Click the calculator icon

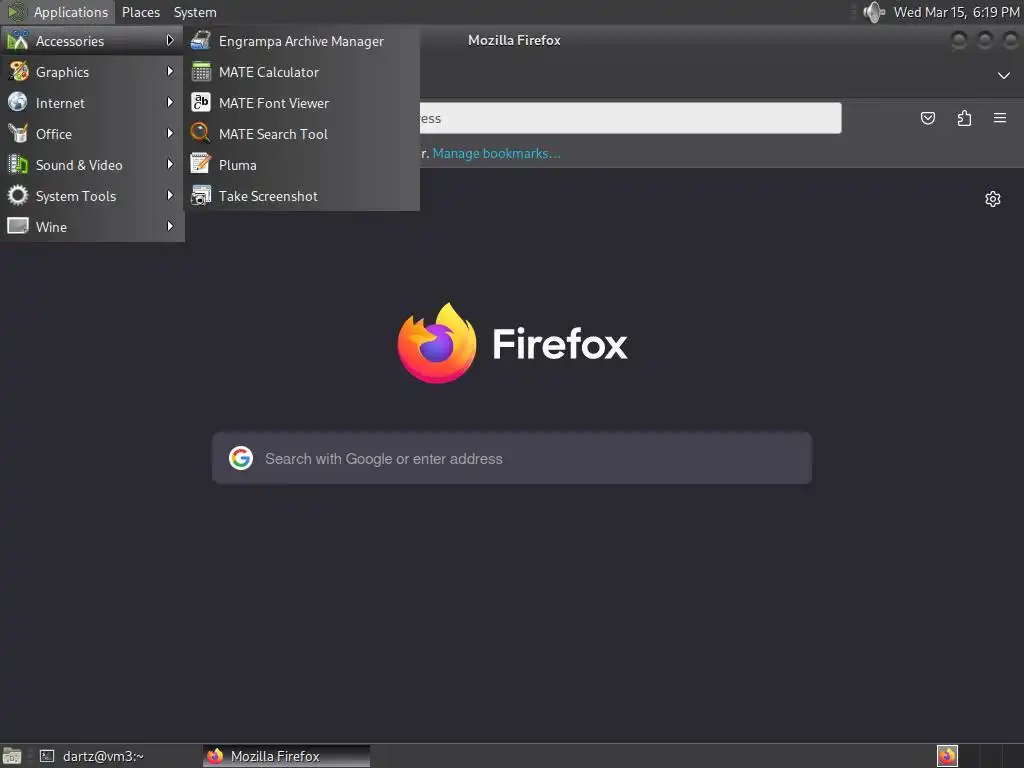(200, 72)
